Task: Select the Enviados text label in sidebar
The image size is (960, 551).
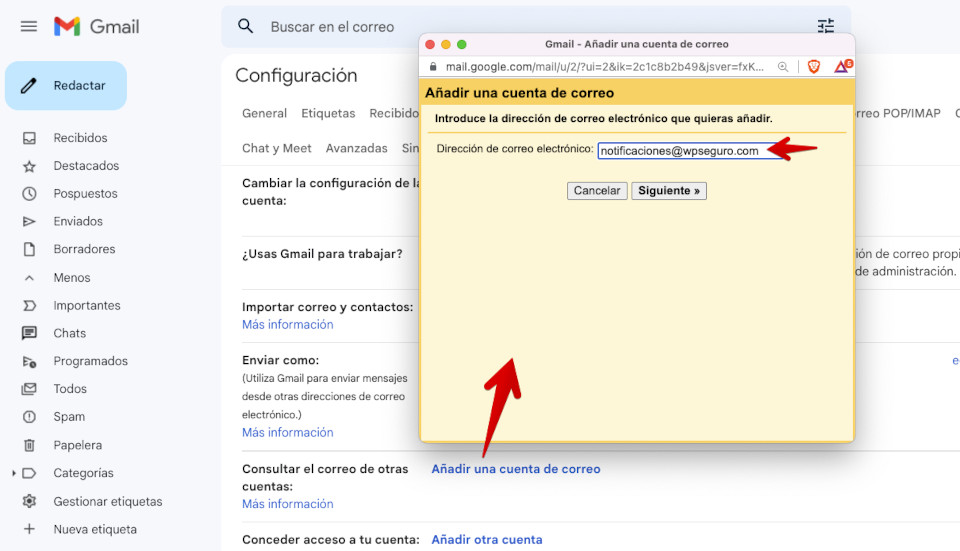Action: pyautogui.click(x=78, y=222)
